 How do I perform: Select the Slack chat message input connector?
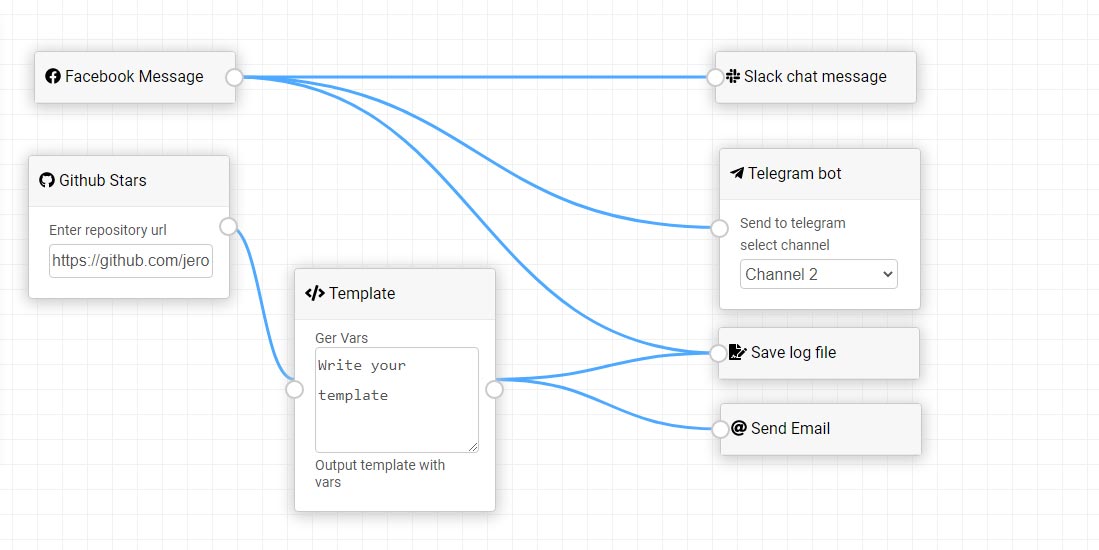(x=715, y=77)
